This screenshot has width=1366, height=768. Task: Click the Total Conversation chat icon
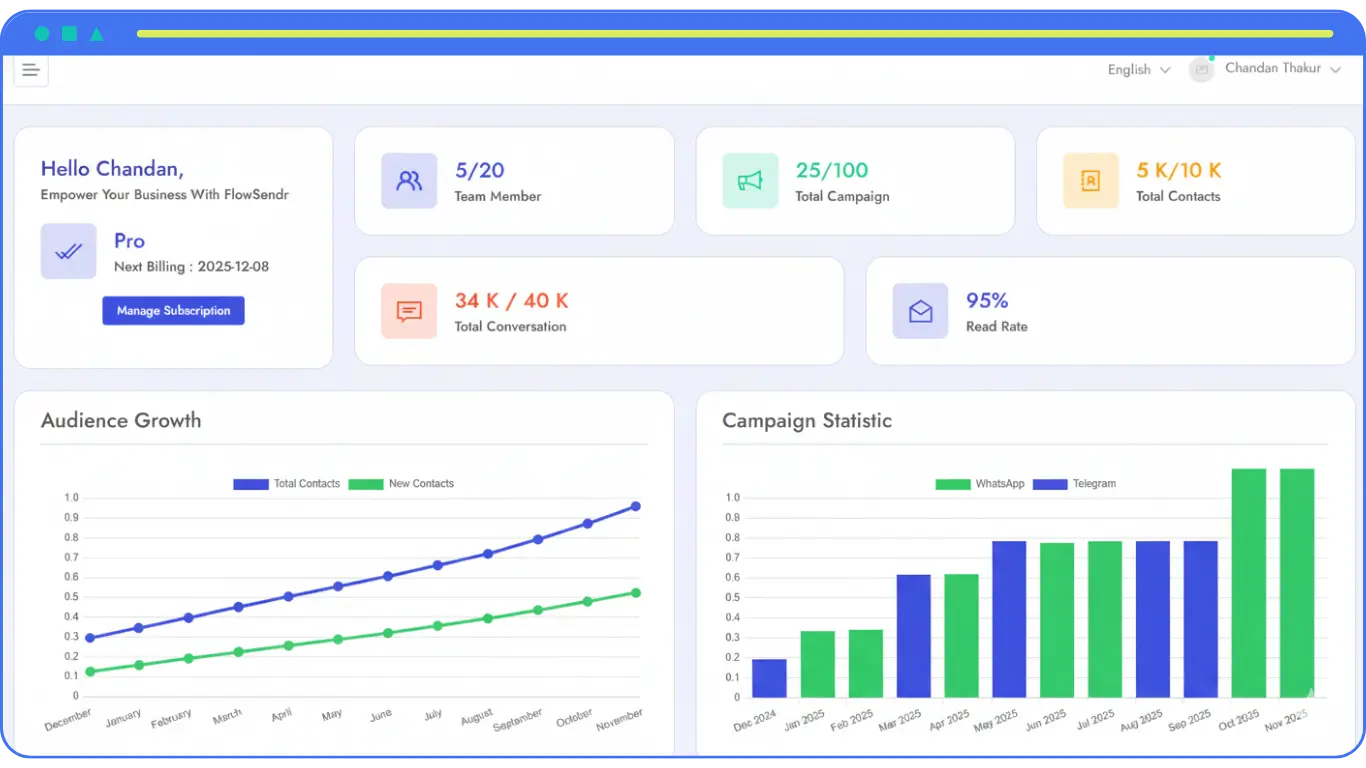coord(409,311)
